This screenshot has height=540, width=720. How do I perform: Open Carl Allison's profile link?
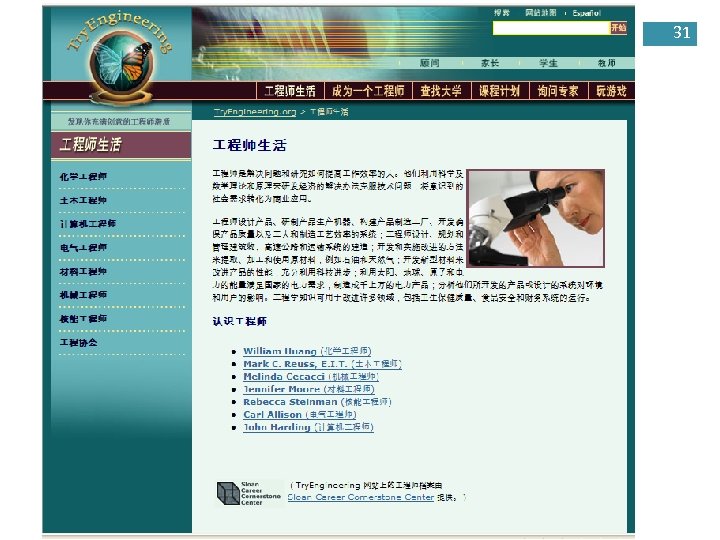[x=300, y=415]
